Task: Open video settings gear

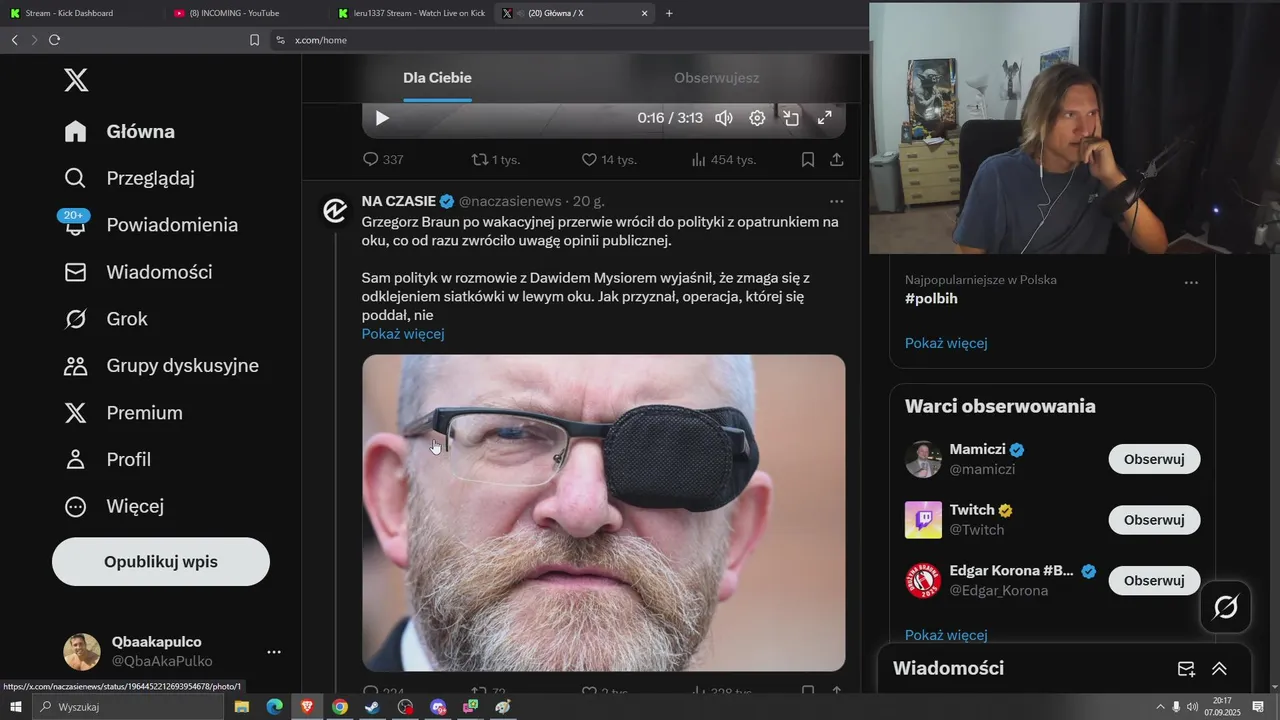Action: tap(758, 118)
